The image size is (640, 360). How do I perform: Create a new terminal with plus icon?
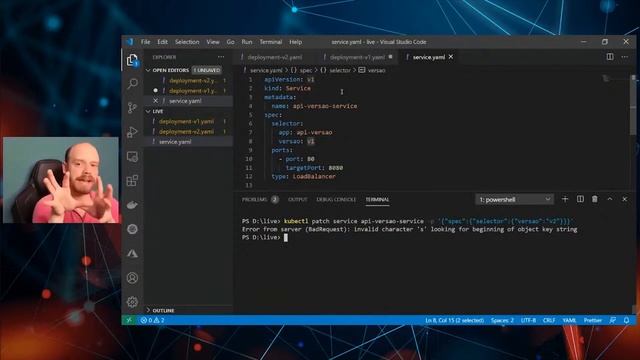pos(565,199)
